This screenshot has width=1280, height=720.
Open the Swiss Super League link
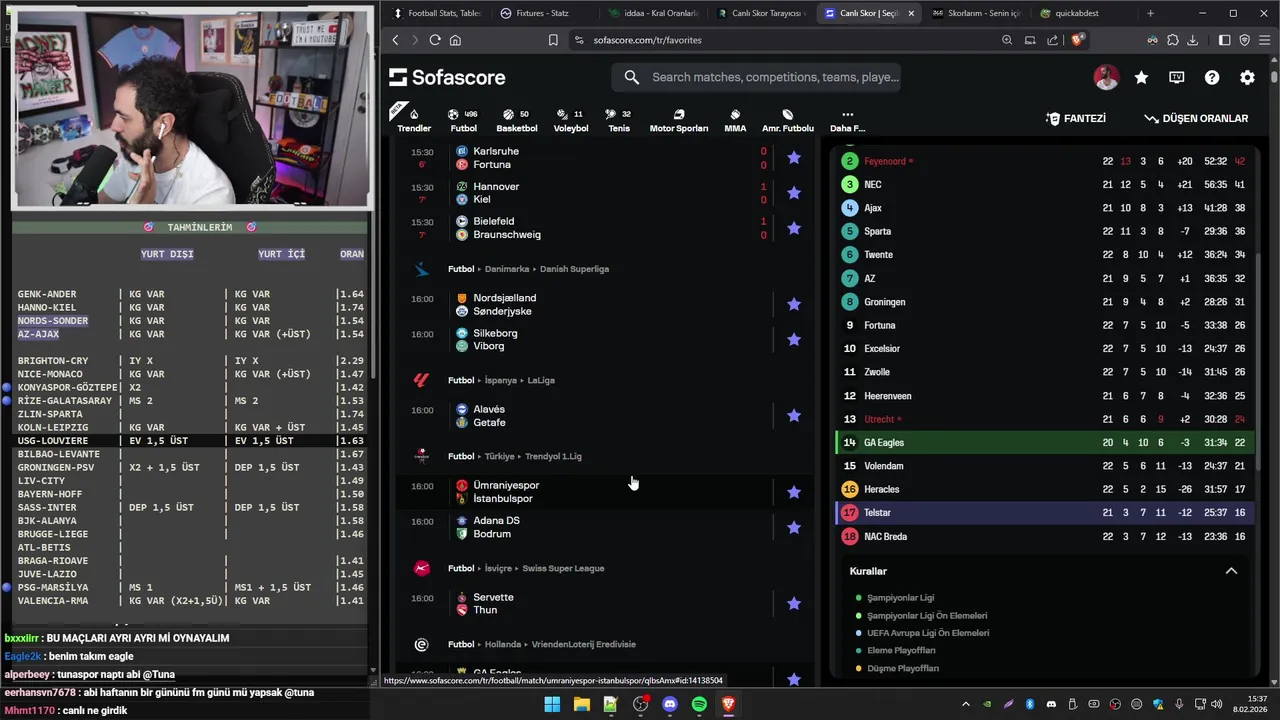point(563,568)
